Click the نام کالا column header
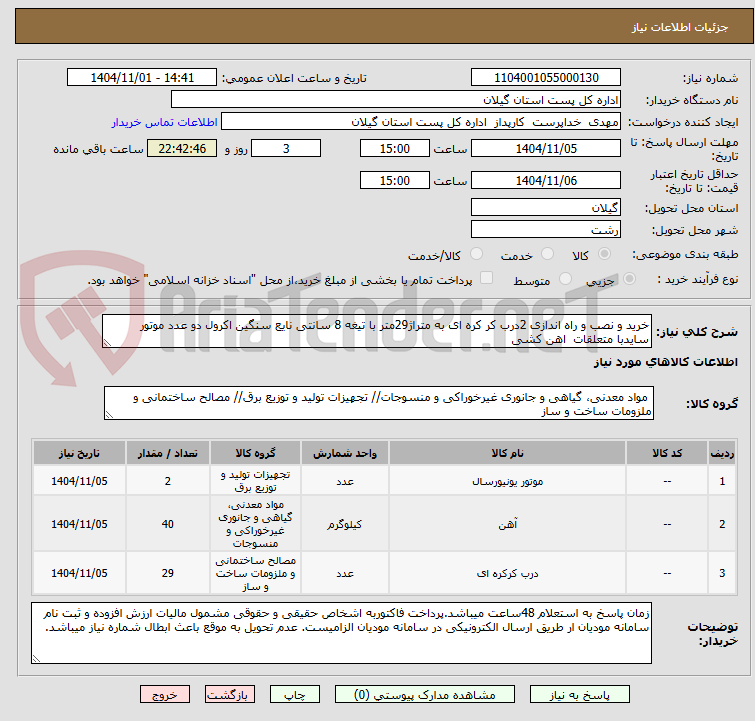This screenshot has height=721, width=755. [x=507, y=453]
